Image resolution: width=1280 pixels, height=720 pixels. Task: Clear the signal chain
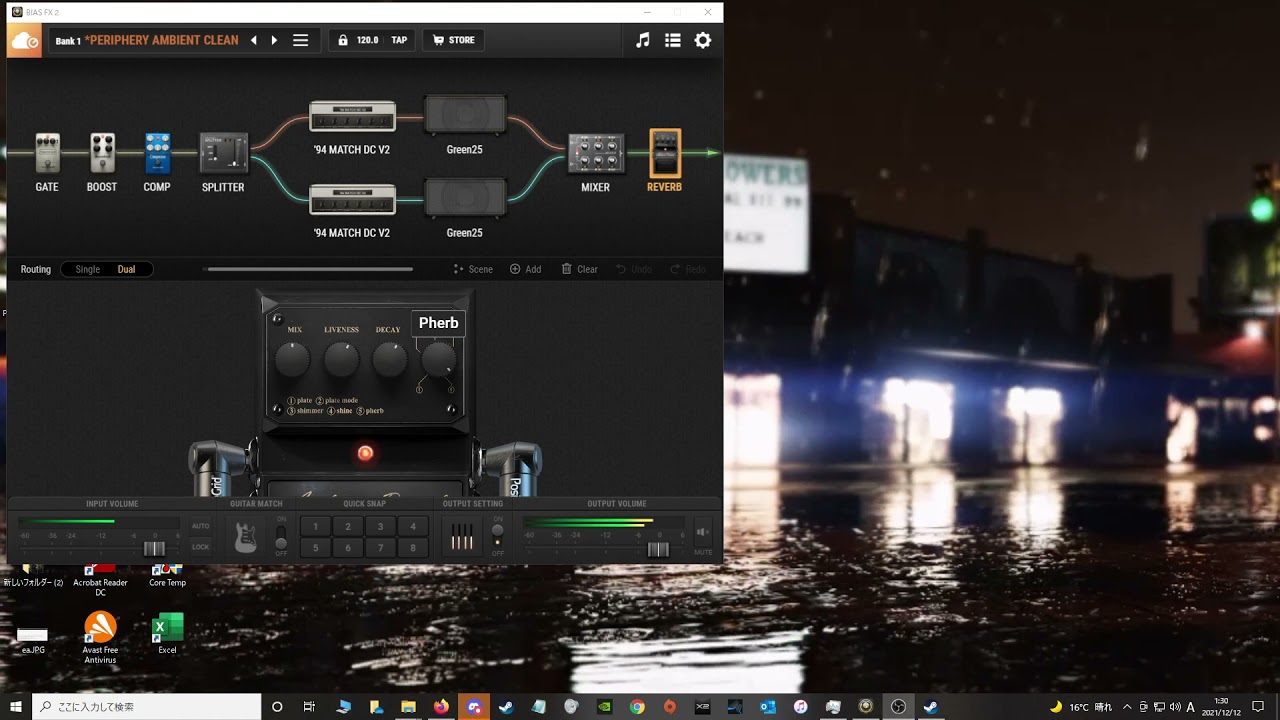[x=579, y=269]
